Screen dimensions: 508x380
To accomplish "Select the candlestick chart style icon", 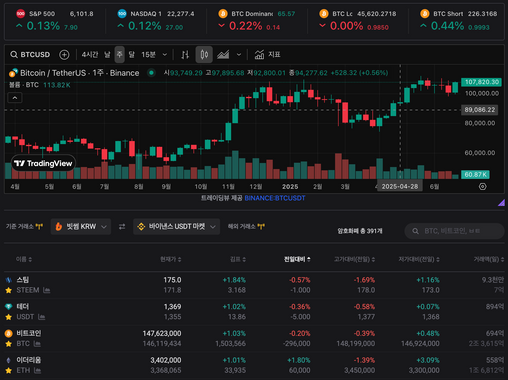I will (x=204, y=55).
